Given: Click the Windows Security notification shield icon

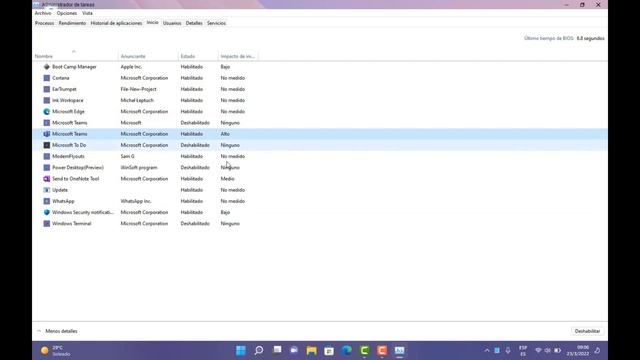Looking at the screenshot, I should pos(47,212).
